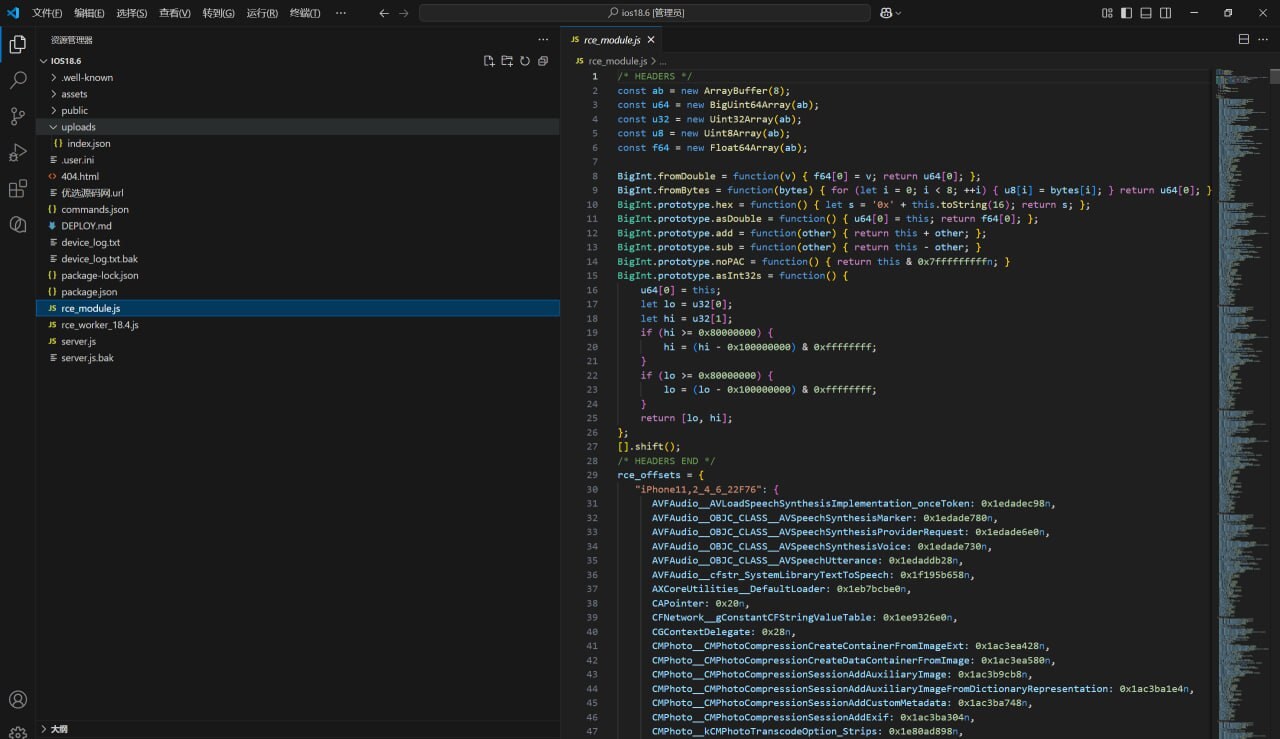Screen dimensions: 1280x739
Task: Select the rce_module.js editor tab
Action: [611, 39]
